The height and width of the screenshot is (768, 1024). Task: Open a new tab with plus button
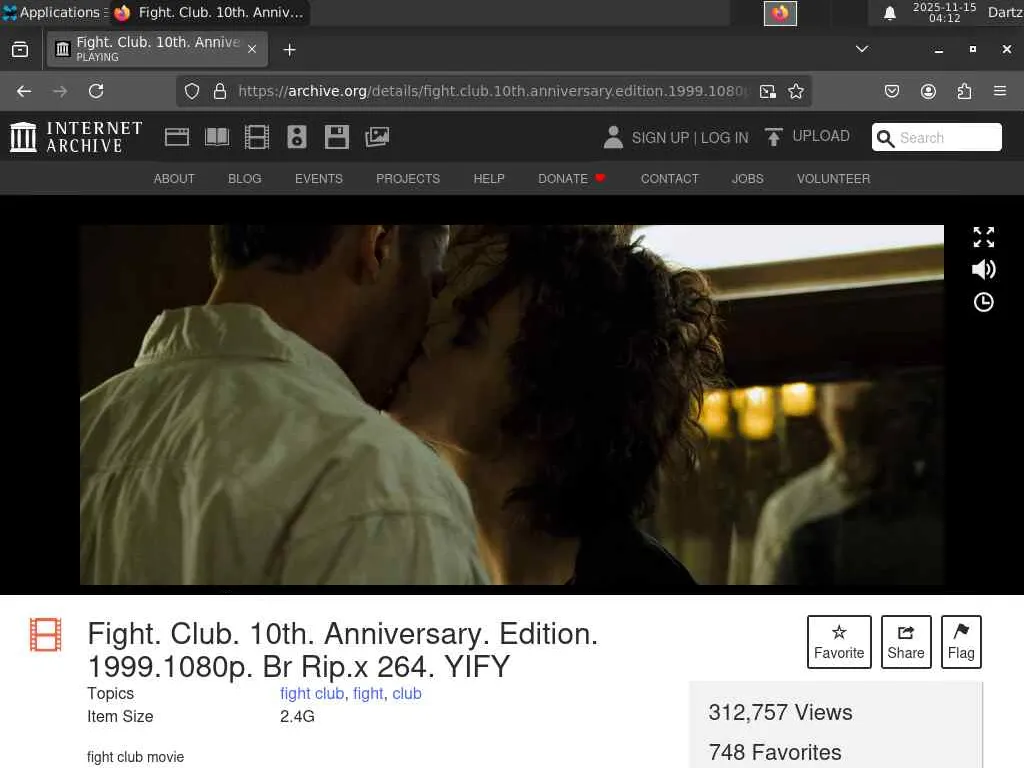coord(289,50)
